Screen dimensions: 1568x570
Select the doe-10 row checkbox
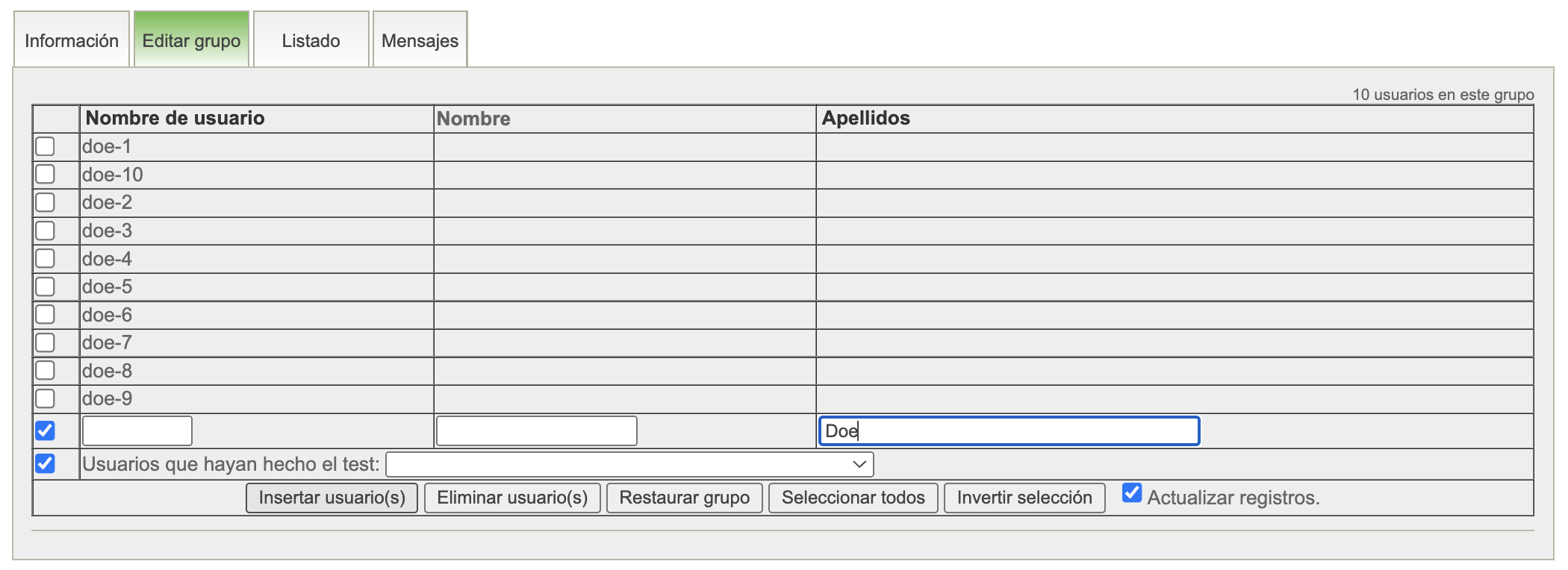tap(46, 175)
